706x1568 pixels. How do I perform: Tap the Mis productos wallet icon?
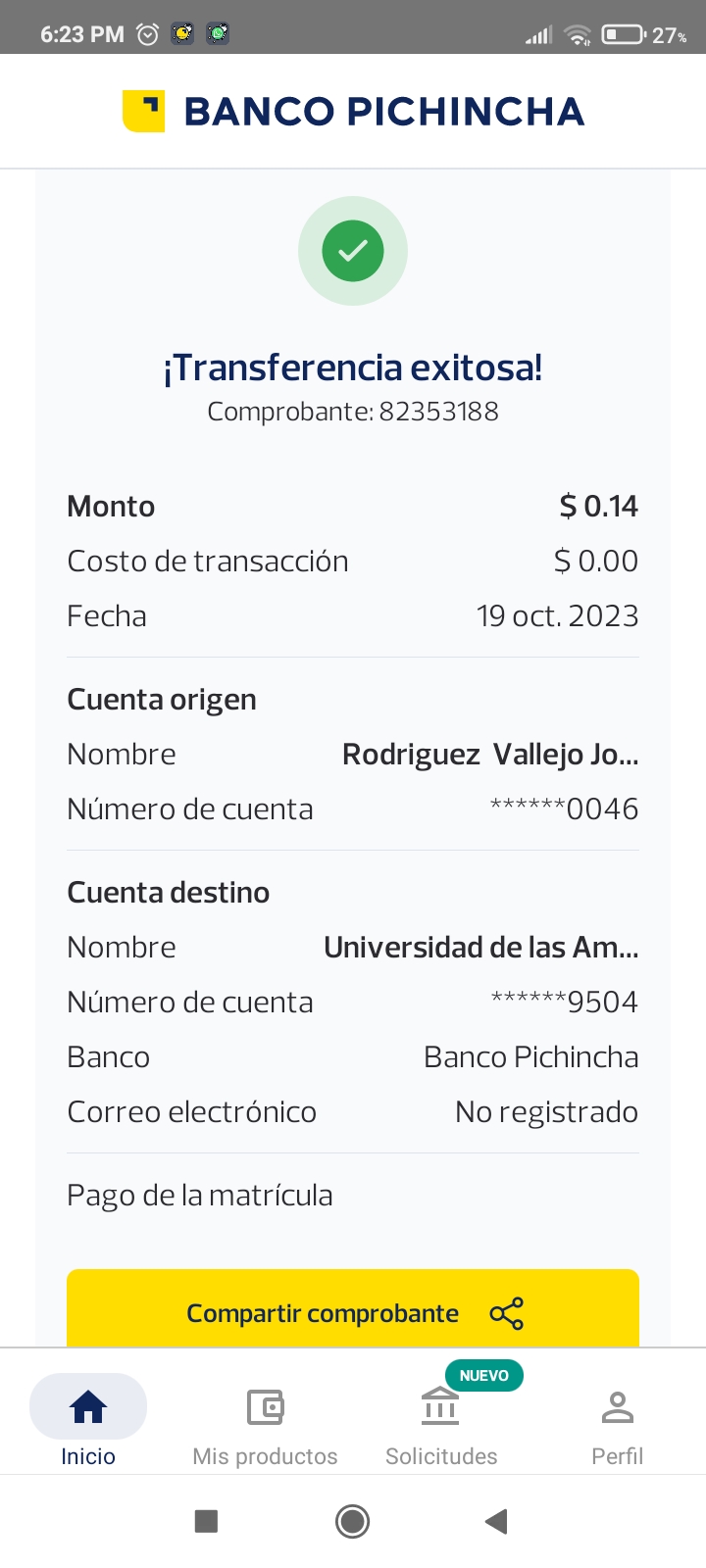(265, 1407)
